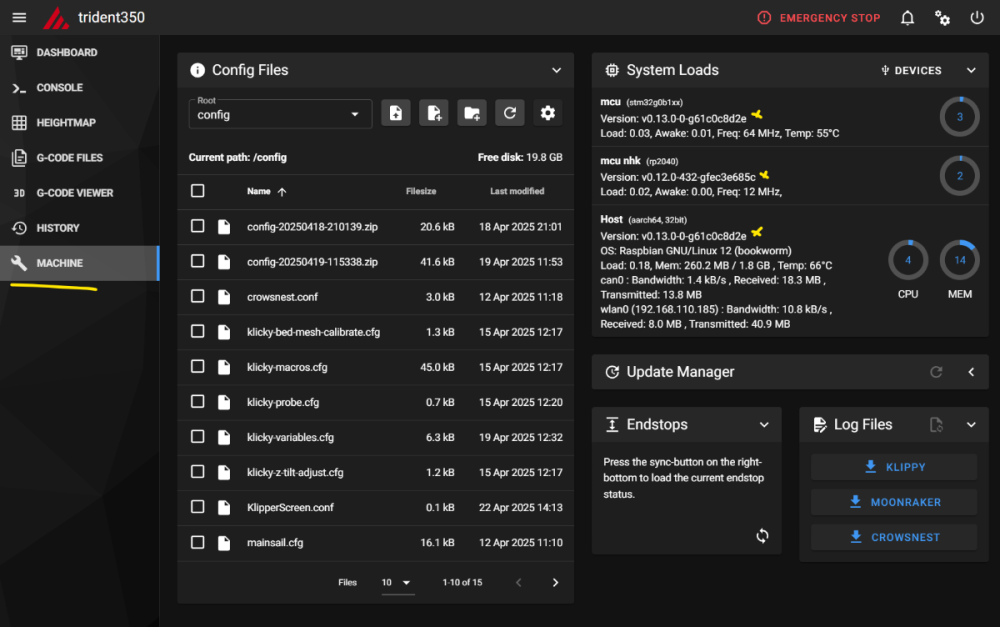This screenshot has height=627, width=1000.
Task: Select the mainsail.cfg checkbox
Action: [x=198, y=542]
